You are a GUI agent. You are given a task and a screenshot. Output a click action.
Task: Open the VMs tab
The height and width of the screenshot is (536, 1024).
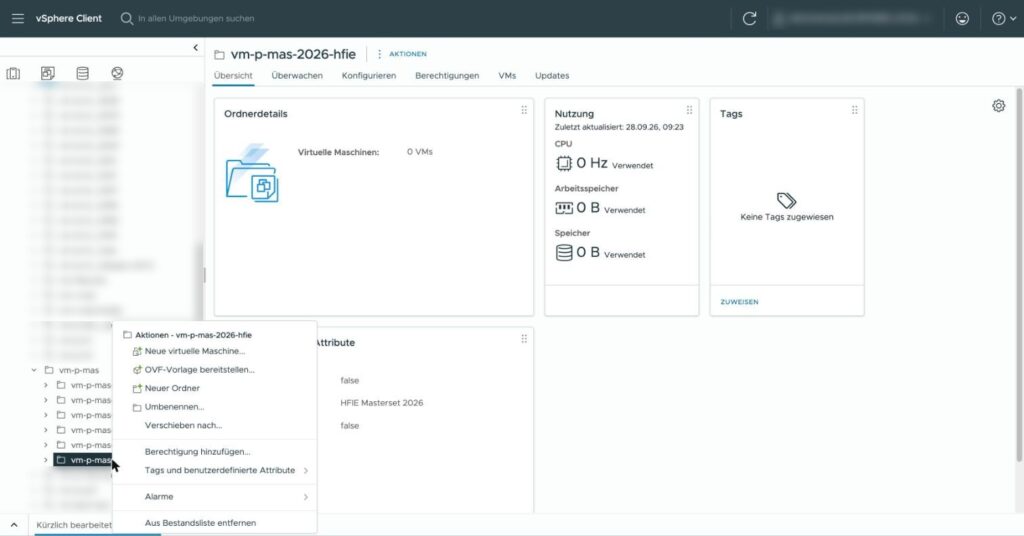pos(507,76)
